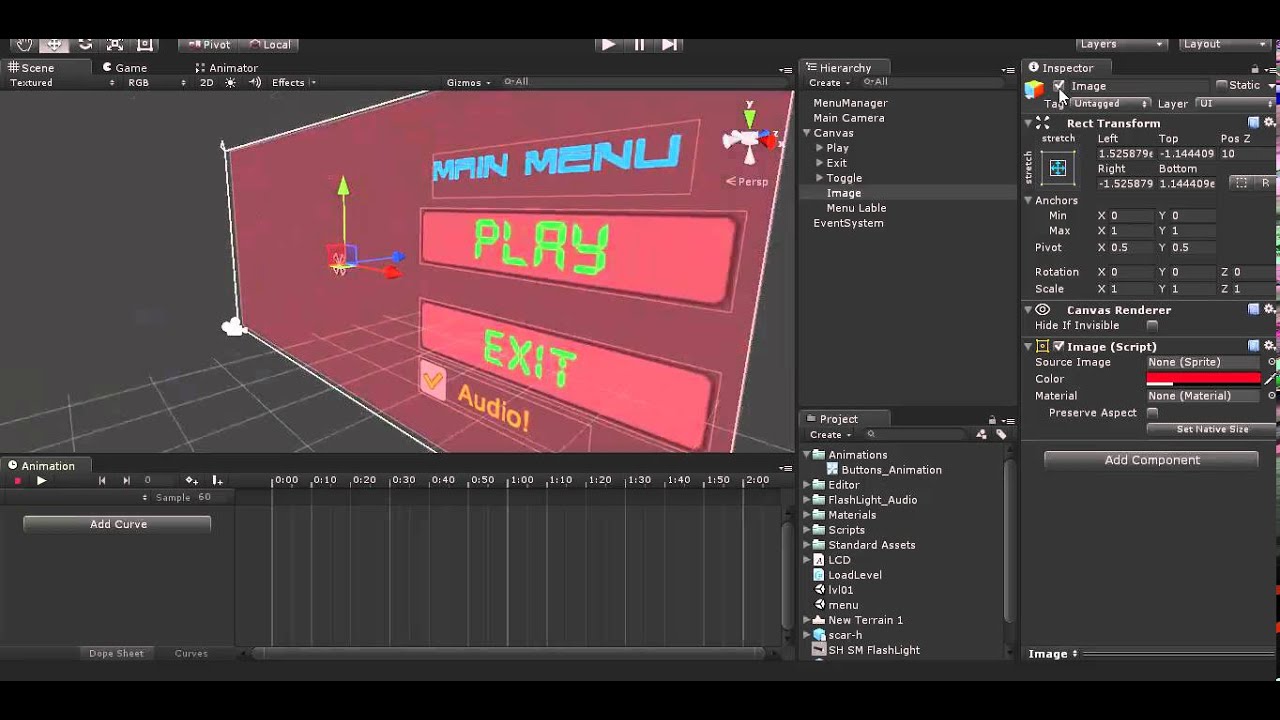Toggle Hide If Invisible checkbox
The width and height of the screenshot is (1280, 720).
[1152, 326]
